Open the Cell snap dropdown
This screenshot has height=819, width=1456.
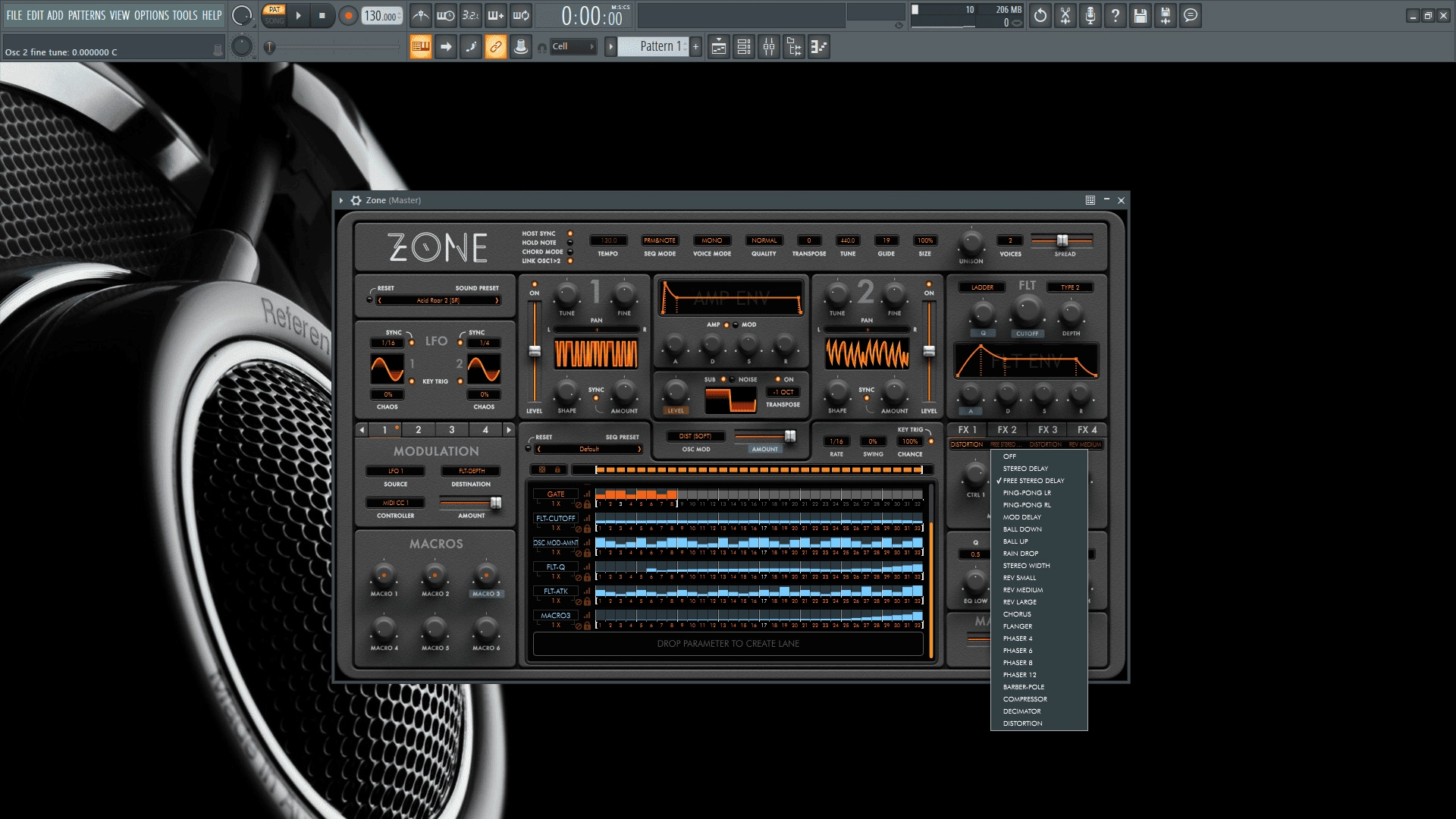573,47
